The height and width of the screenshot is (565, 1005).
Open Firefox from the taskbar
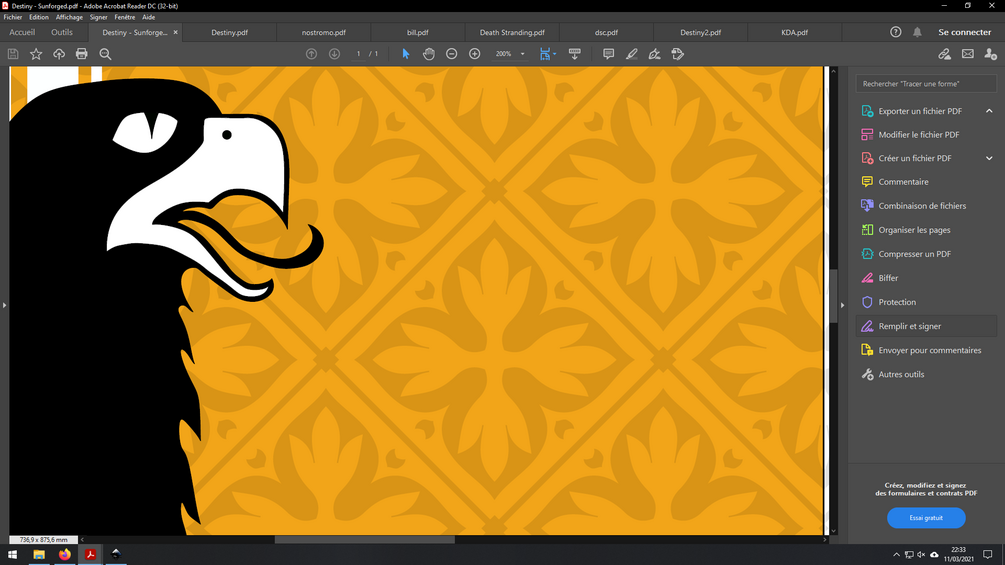[x=65, y=555]
